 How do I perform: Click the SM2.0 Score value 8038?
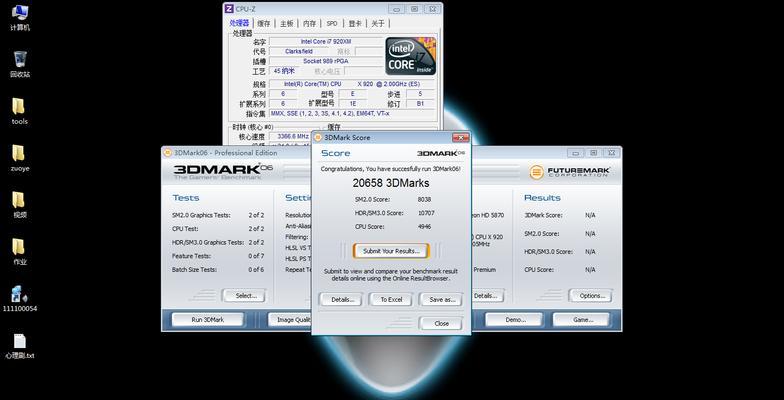coord(424,199)
